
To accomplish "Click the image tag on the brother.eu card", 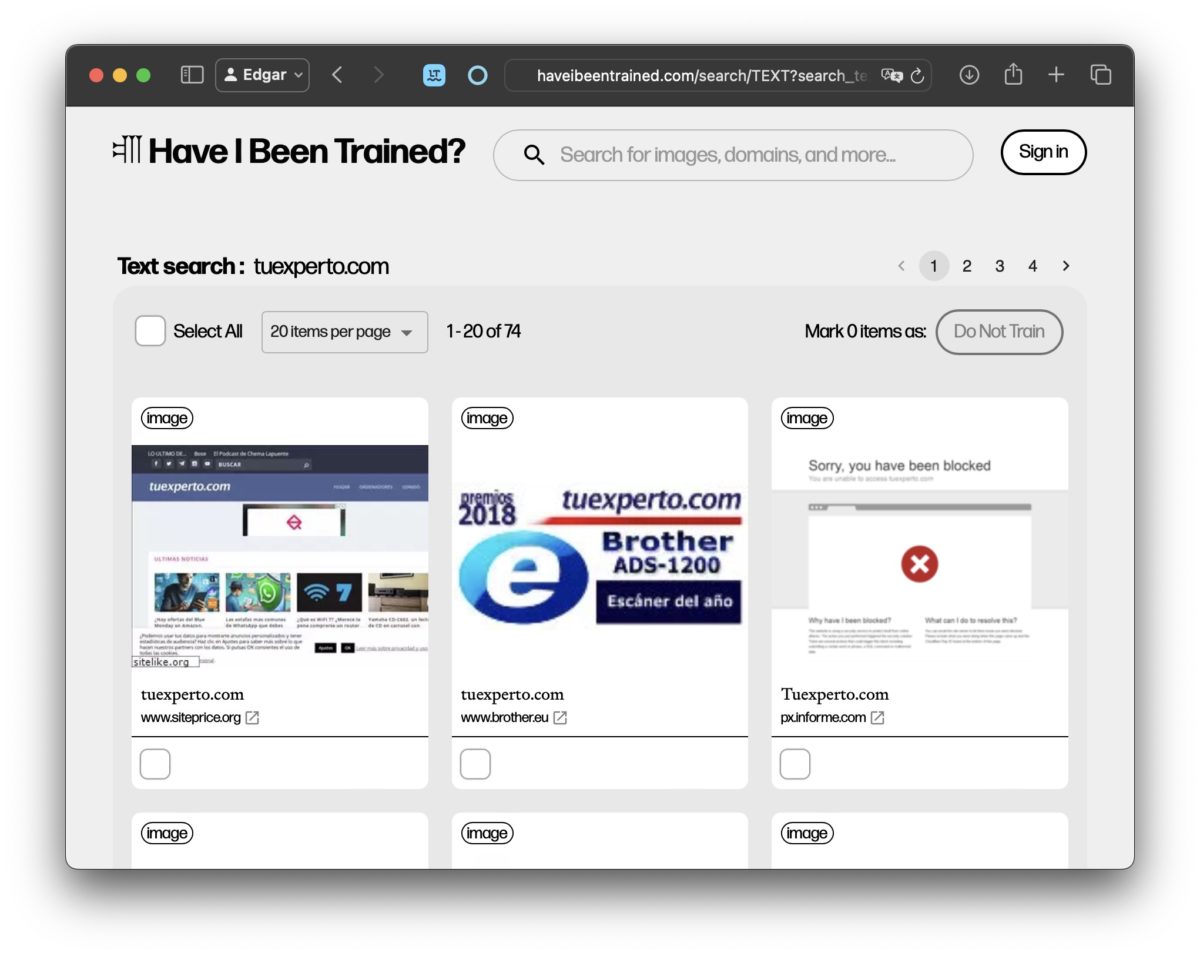I will (x=487, y=418).
